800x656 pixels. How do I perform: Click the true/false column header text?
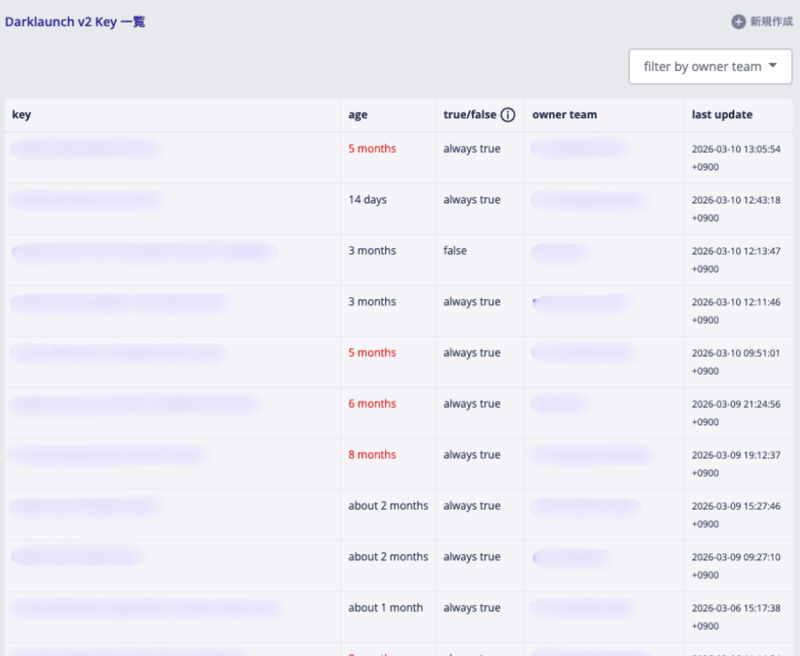click(x=469, y=115)
